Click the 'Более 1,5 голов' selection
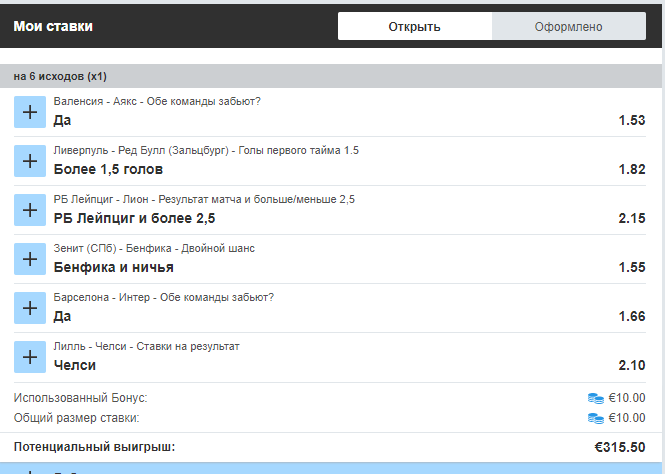 pos(108,170)
